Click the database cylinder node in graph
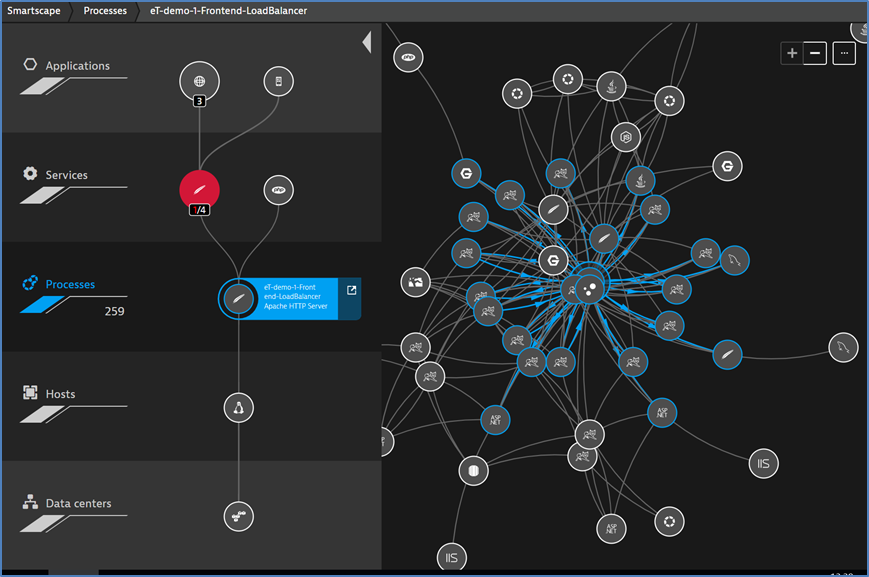869x577 pixels. tap(473, 471)
